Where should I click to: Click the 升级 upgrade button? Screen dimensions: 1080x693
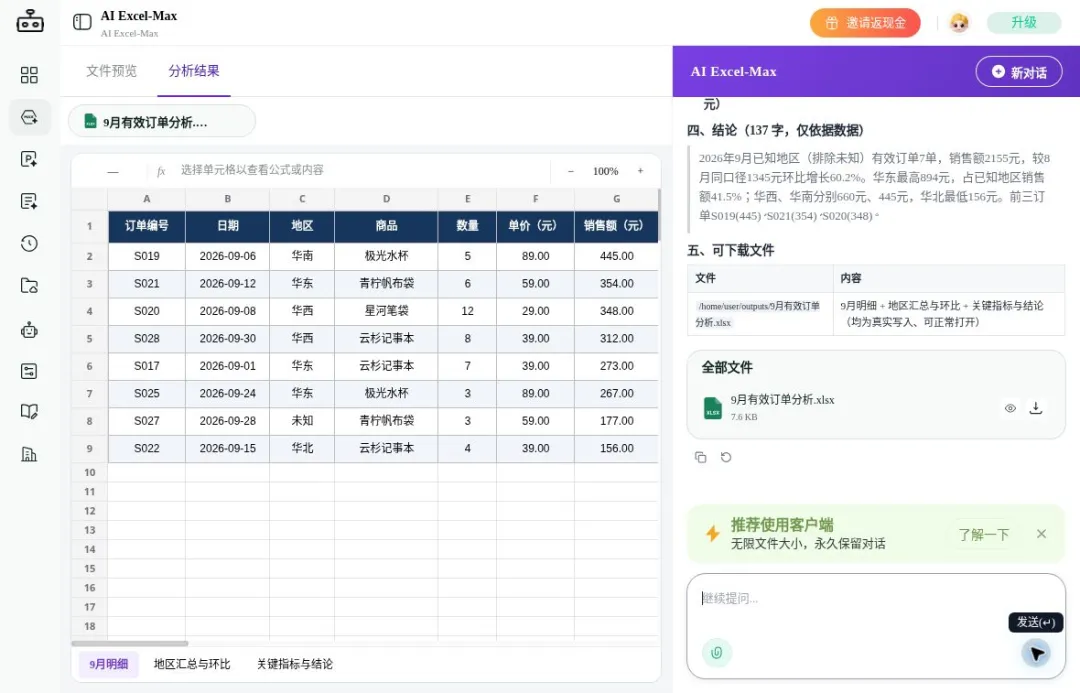pos(1024,23)
